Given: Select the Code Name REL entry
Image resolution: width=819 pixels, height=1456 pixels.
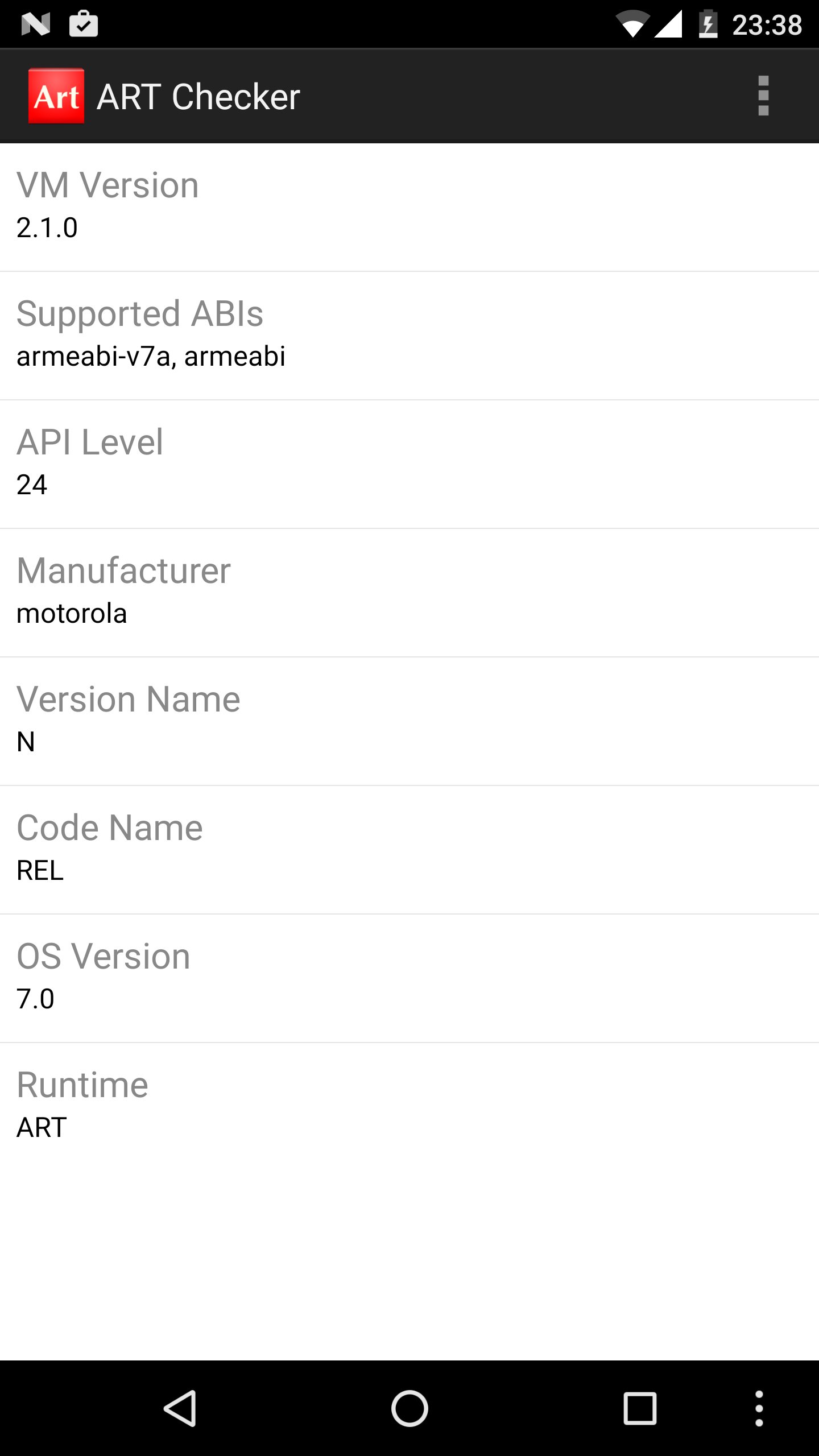Looking at the screenshot, I should click(x=409, y=850).
